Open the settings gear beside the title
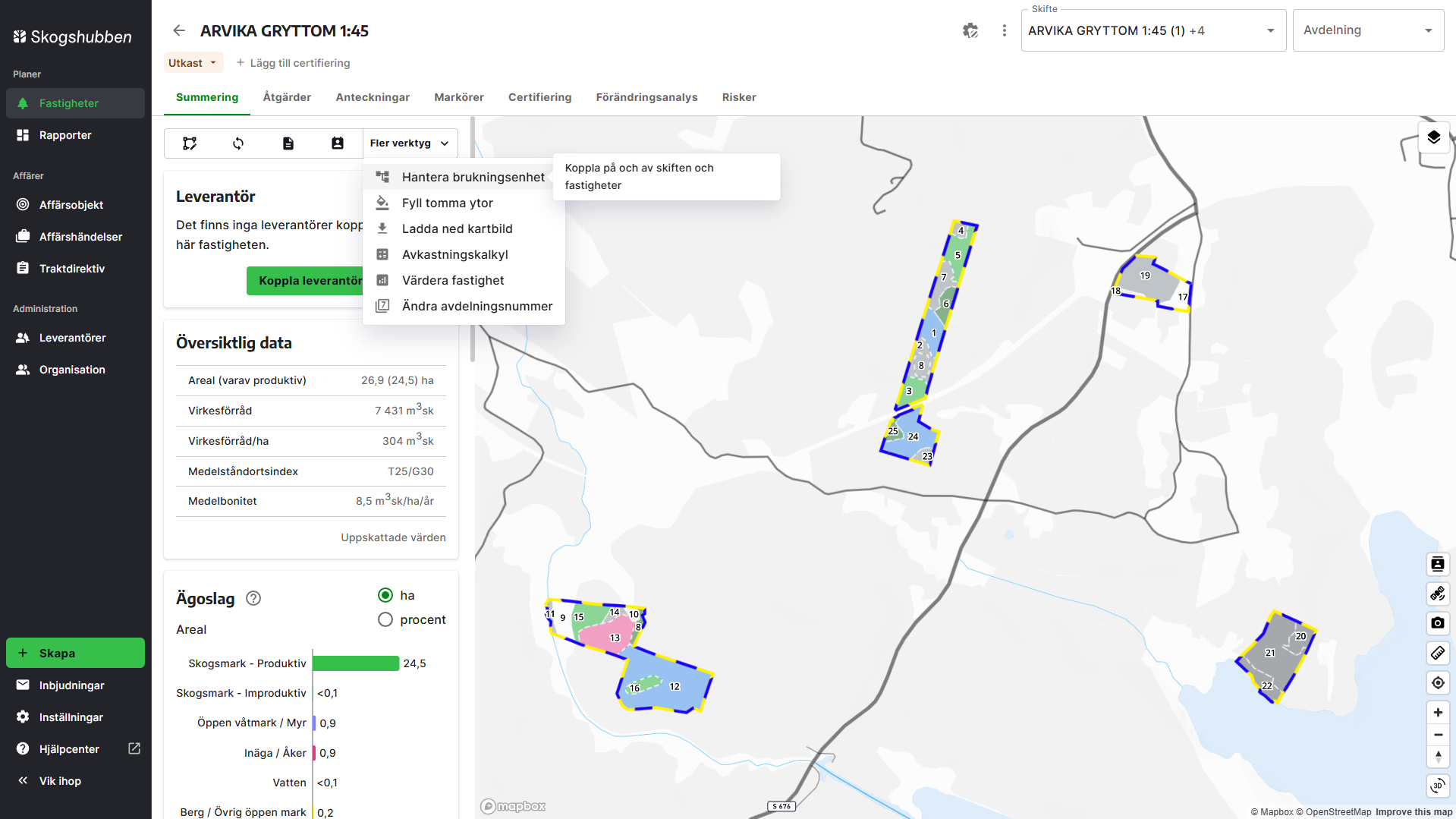 [x=970, y=30]
